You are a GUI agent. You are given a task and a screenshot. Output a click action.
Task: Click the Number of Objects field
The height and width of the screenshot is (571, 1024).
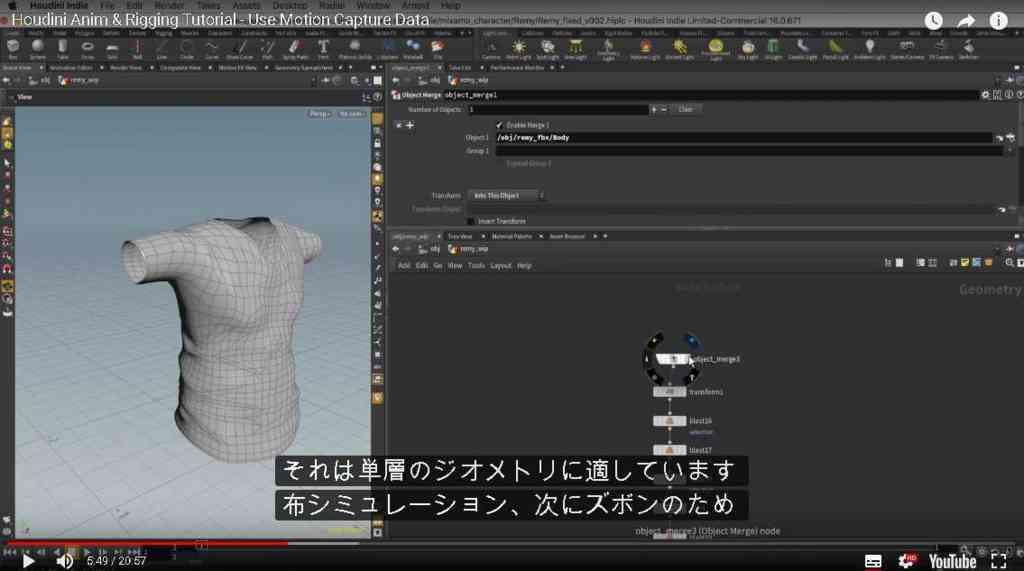558,110
